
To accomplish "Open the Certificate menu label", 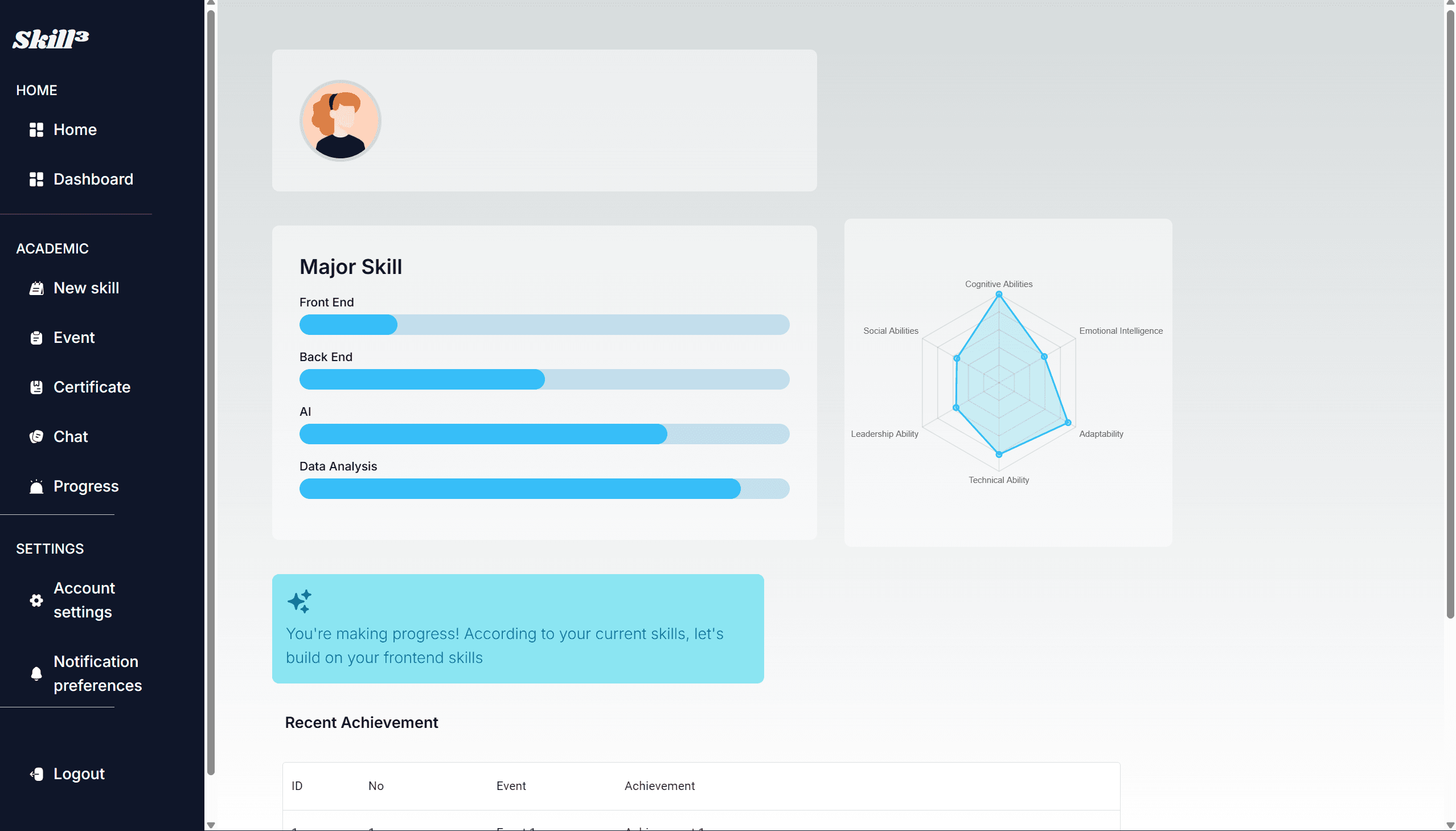I will click(x=92, y=387).
